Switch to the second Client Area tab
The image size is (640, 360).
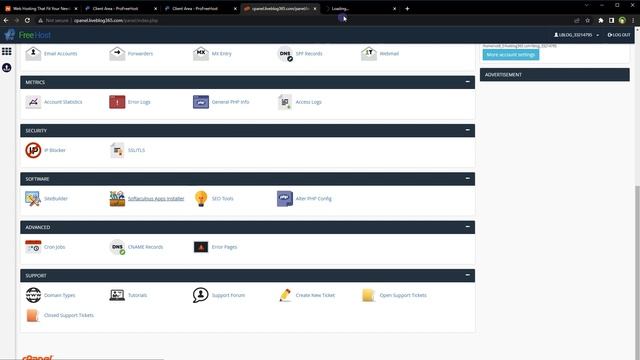point(200,9)
